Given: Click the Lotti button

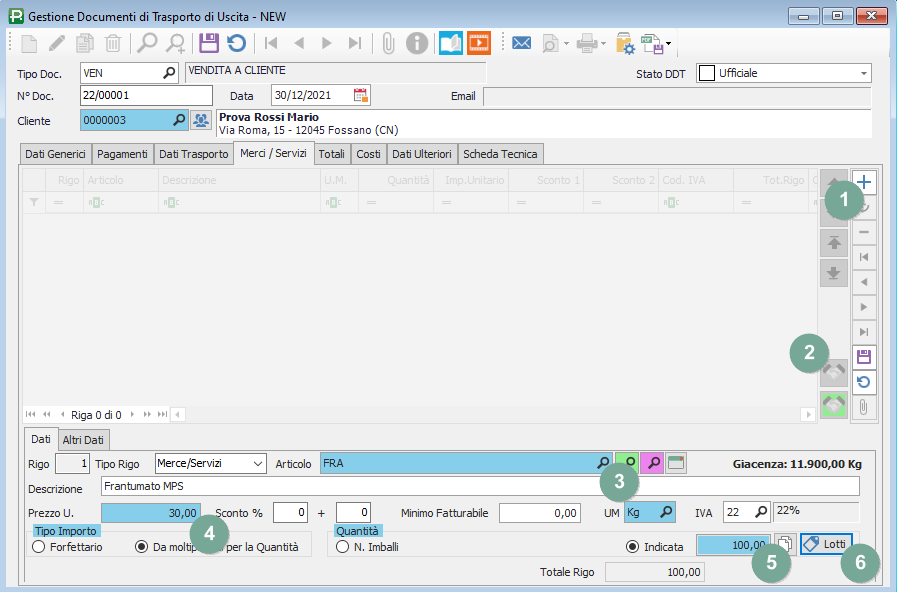Looking at the screenshot, I should (825, 543).
